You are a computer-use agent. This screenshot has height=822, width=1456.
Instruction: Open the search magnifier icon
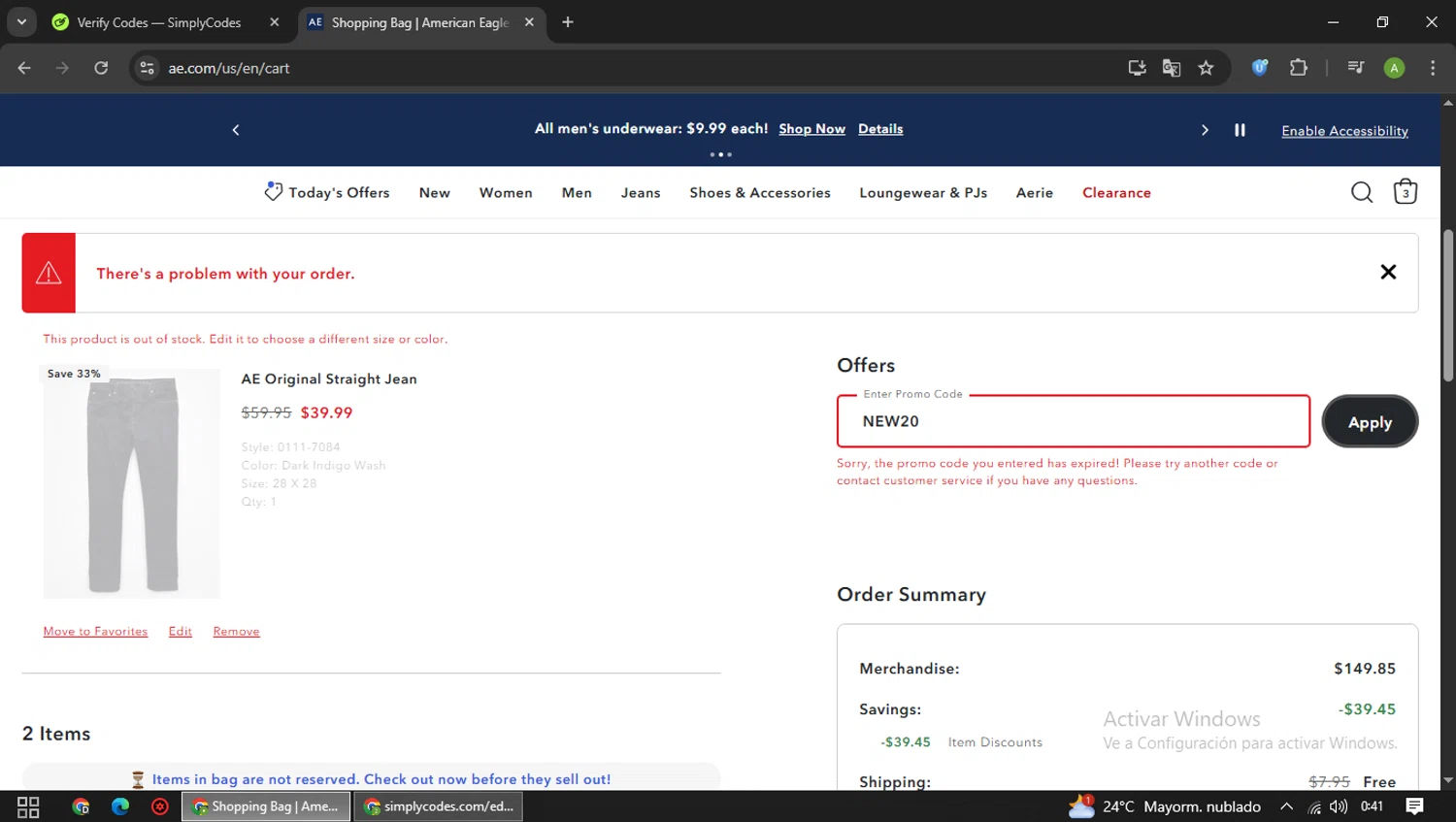point(1362,192)
